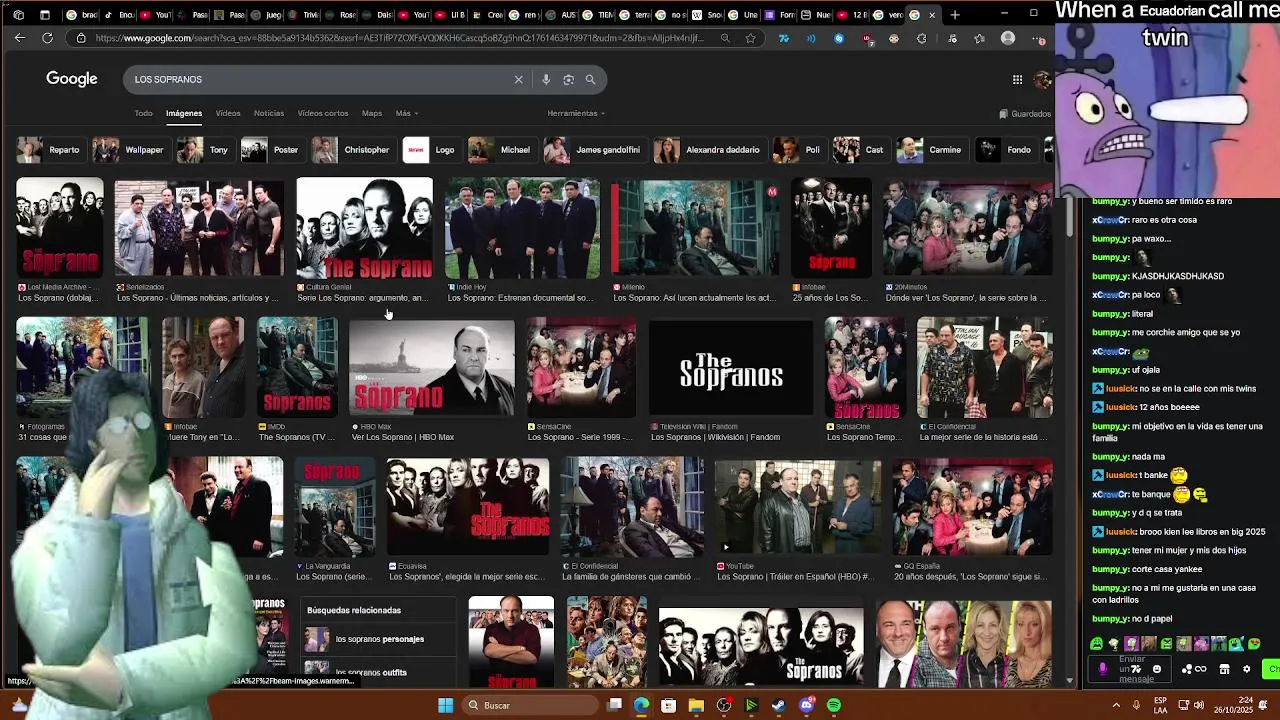Open the Fandom The Sopranos logo thumbnail
The height and width of the screenshot is (720, 1280).
pyautogui.click(x=731, y=367)
